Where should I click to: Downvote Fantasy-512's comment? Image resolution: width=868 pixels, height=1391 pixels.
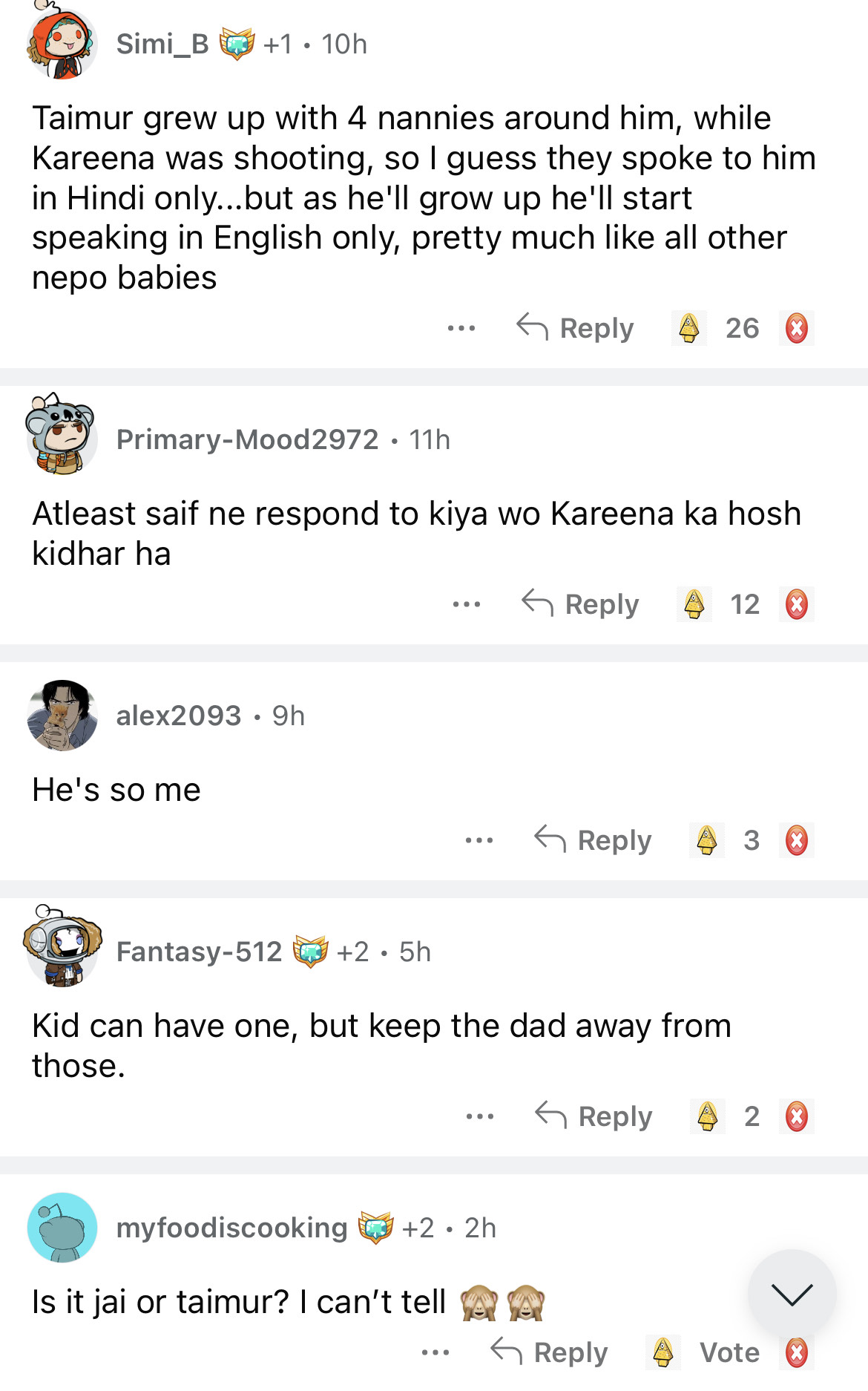[797, 1116]
